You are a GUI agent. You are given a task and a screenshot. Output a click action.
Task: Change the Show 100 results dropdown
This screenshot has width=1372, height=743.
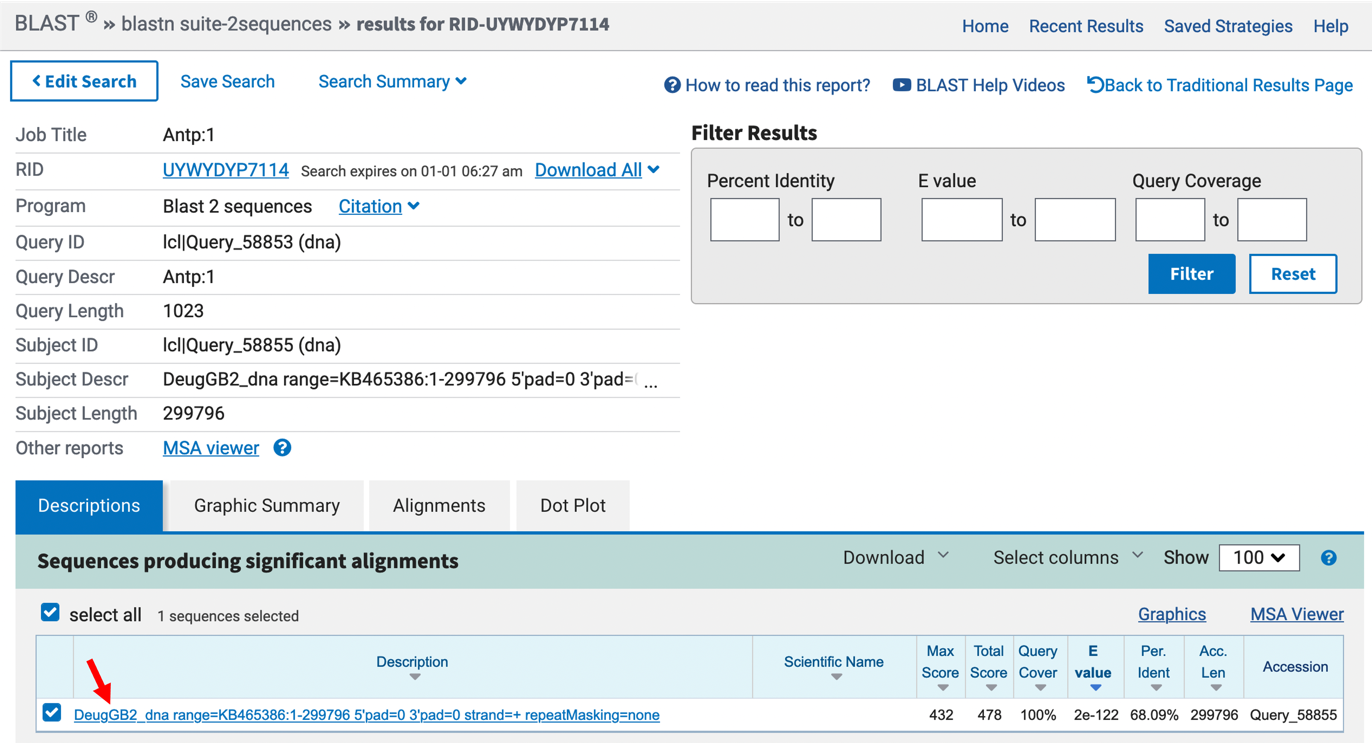[1259, 558]
